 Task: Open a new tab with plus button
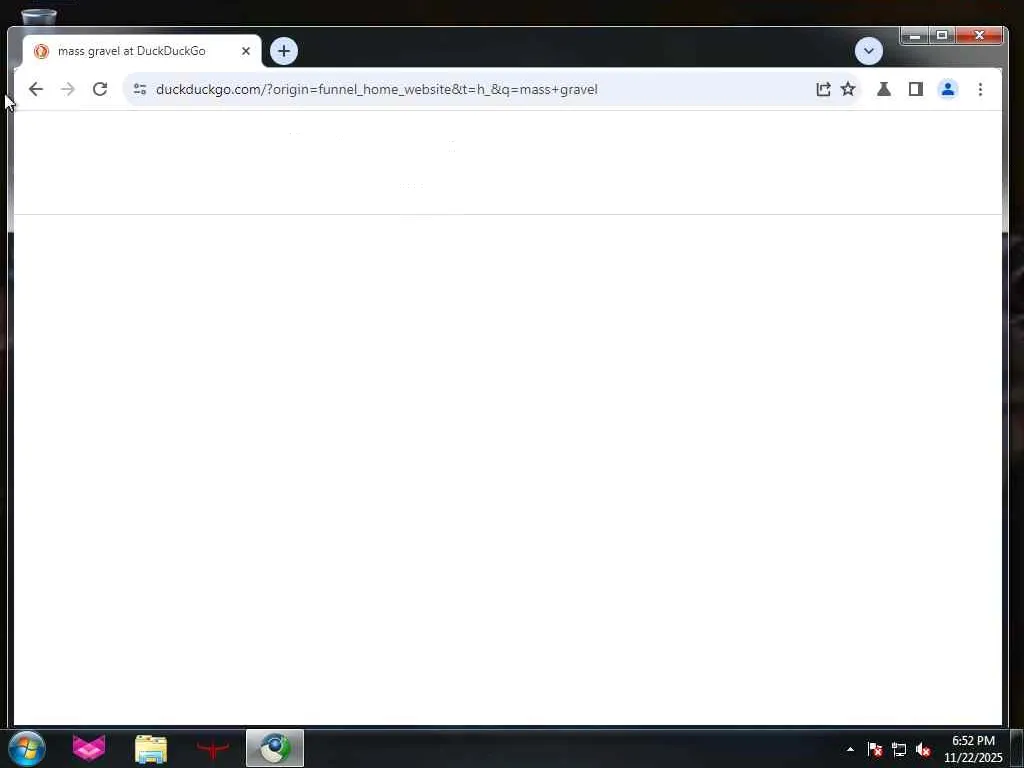click(283, 51)
